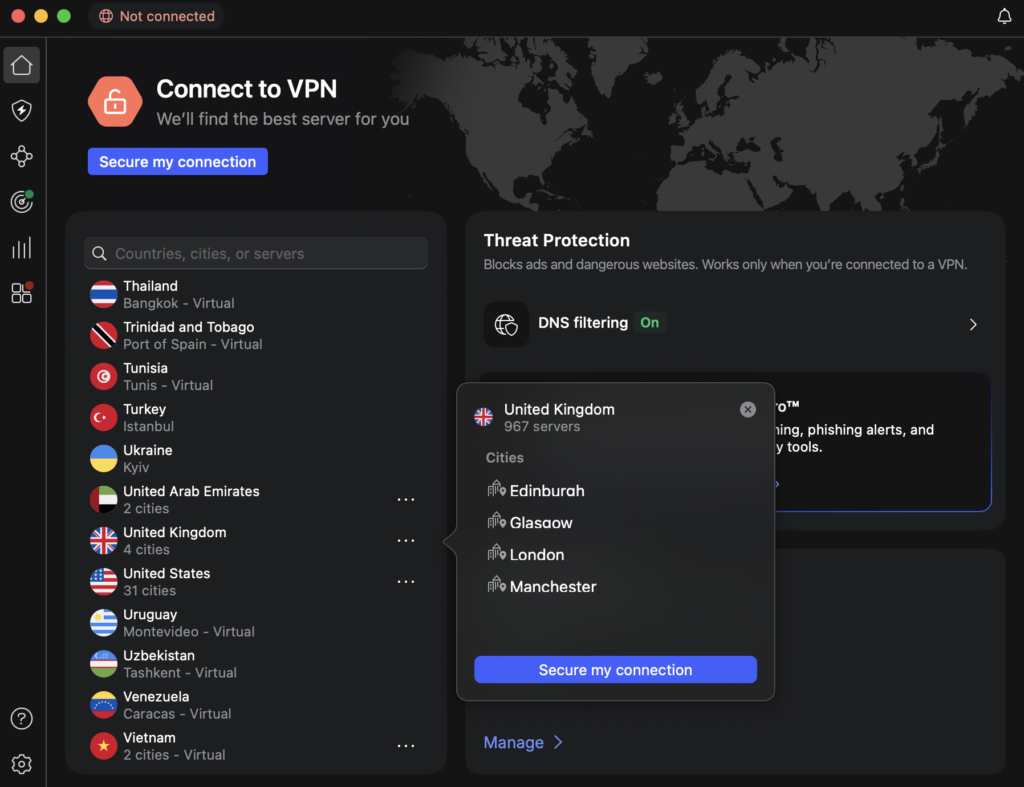The width and height of the screenshot is (1024, 787).
Task: Select United Kingdom 4 cities row
Action: 256,541
